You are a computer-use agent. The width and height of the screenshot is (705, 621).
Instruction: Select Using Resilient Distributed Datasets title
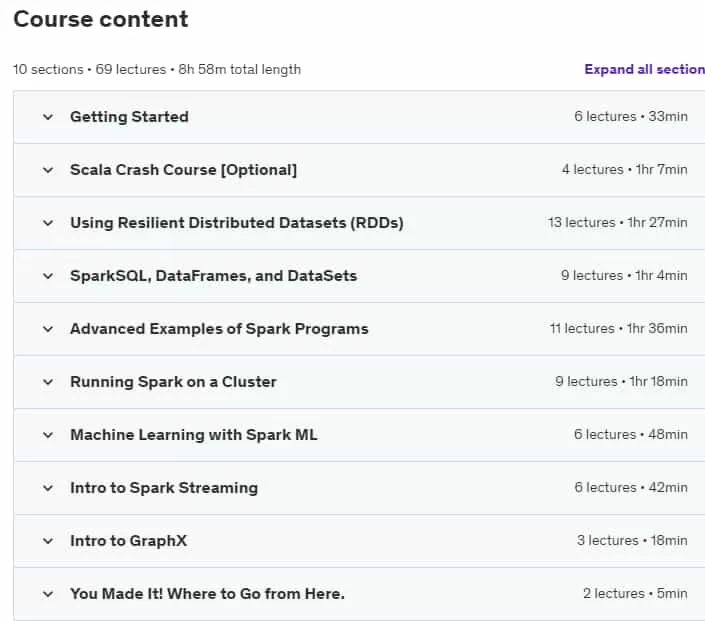point(237,223)
